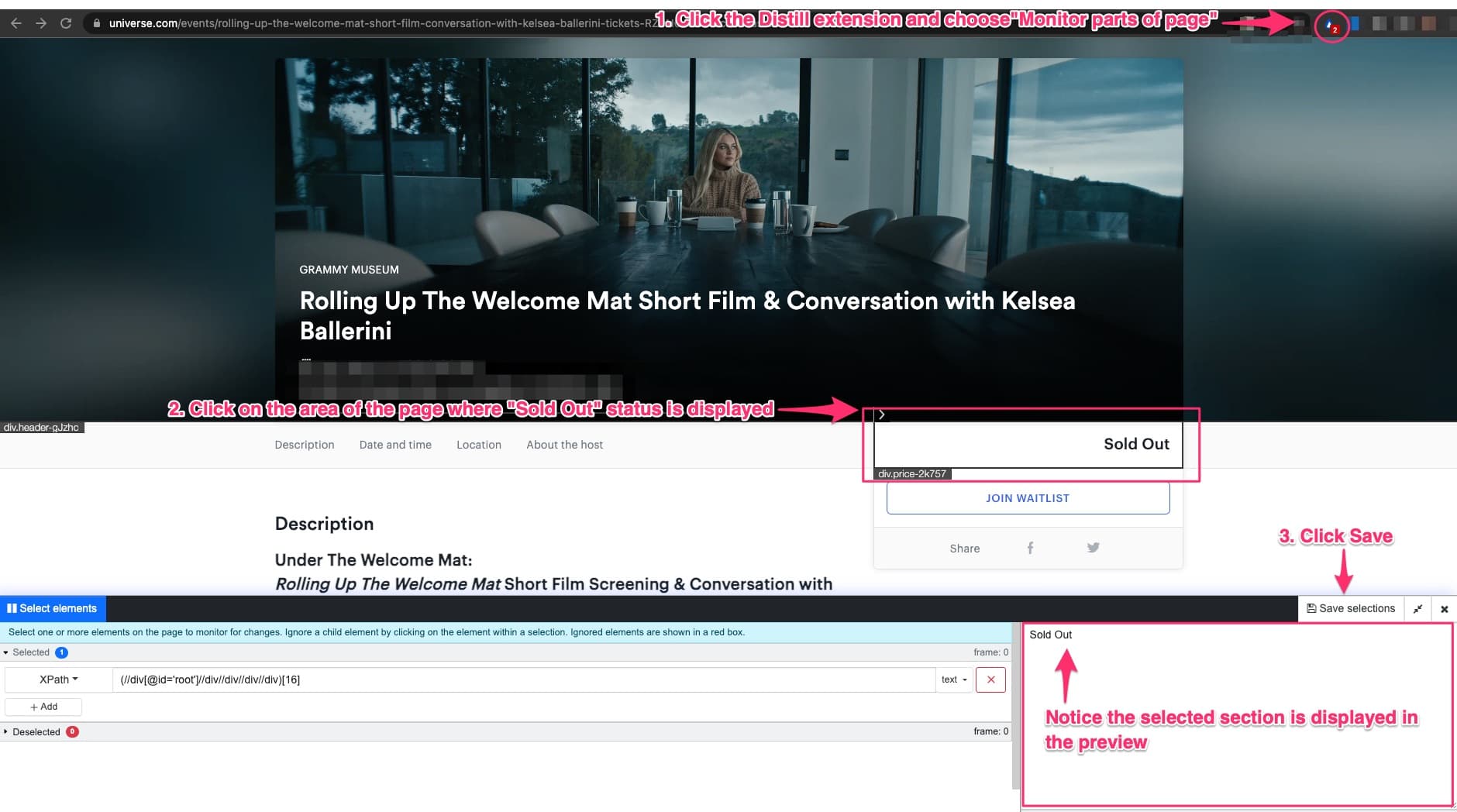Screen dimensions: 1457x812
Task: Collapse the Selected section
Action: 30,652
